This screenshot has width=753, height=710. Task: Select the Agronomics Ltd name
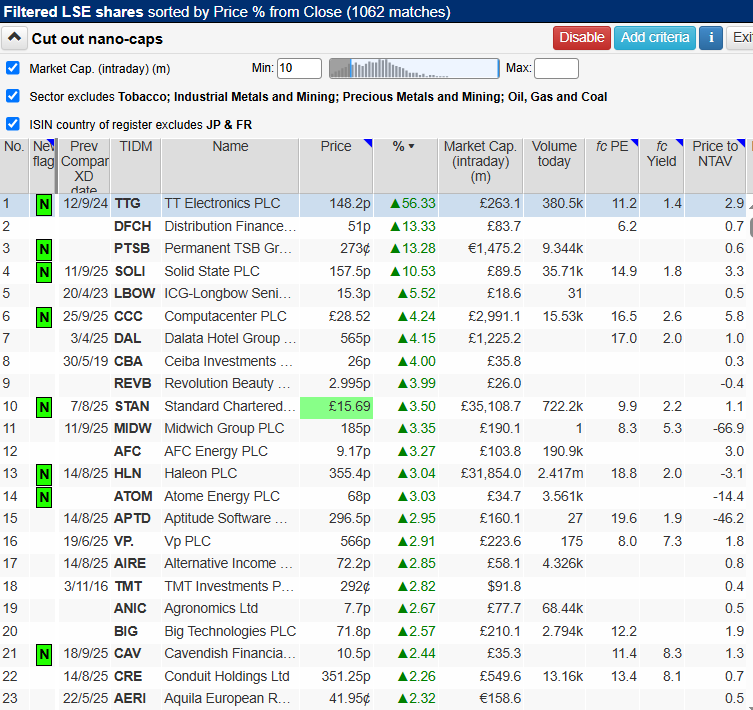point(211,608)
